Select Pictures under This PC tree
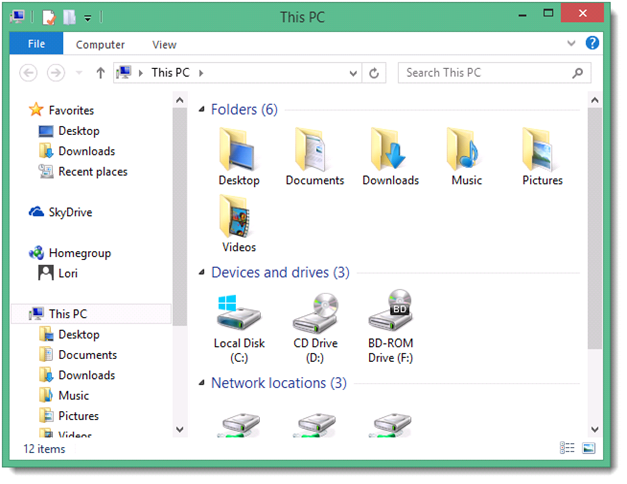The image size is (627, 484). point(68,416)
